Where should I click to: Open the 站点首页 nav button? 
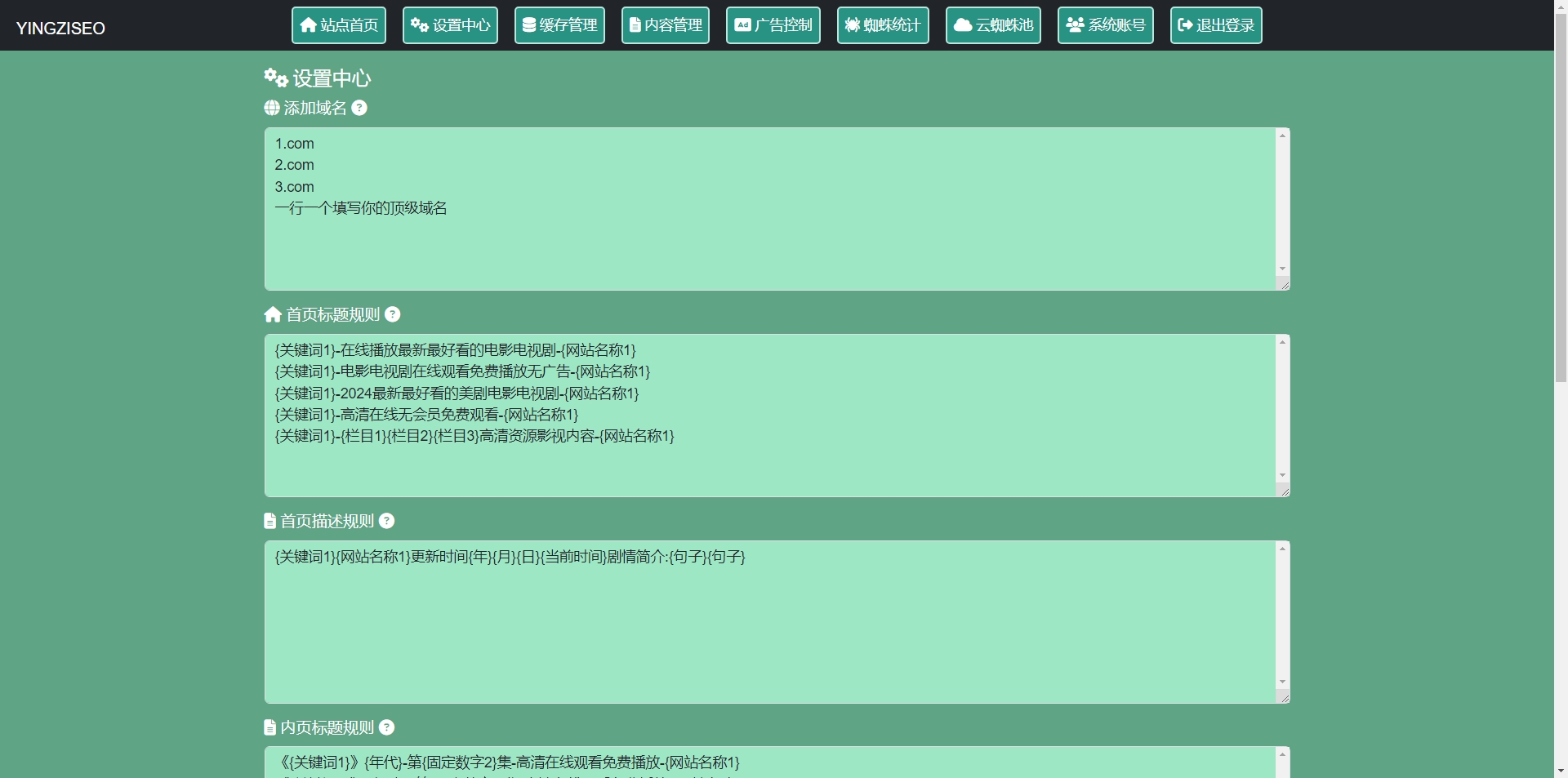tap(339, 25)
